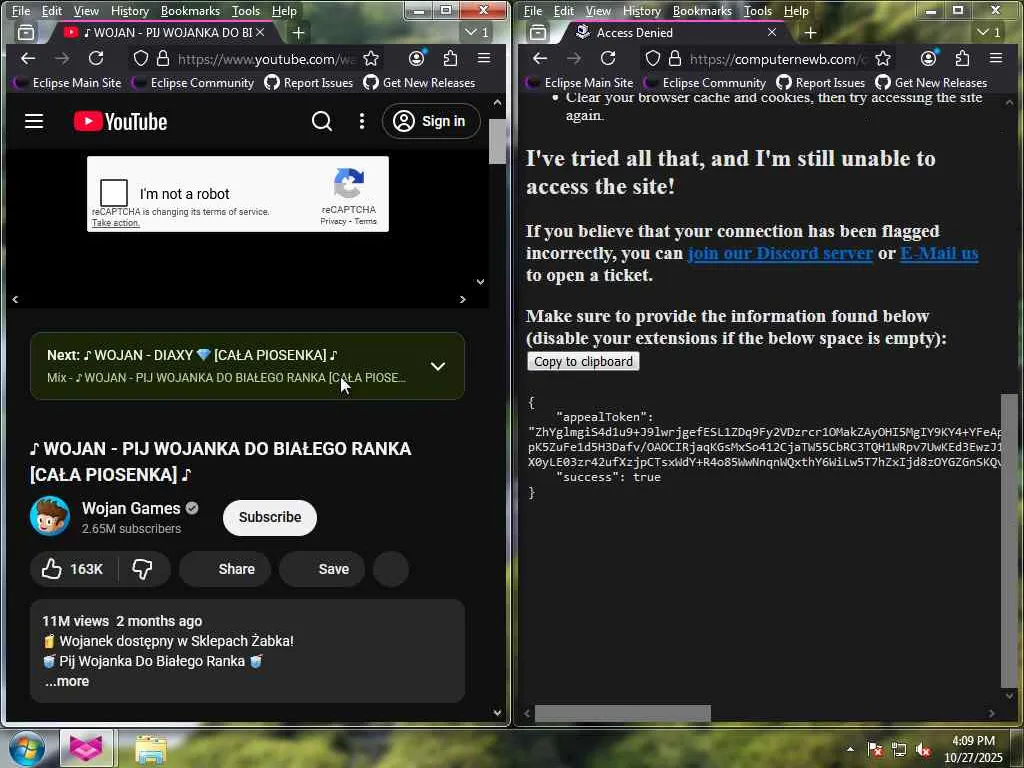Click Sign in button on YouTube
Screen dimensions: 1024x768
431,121
